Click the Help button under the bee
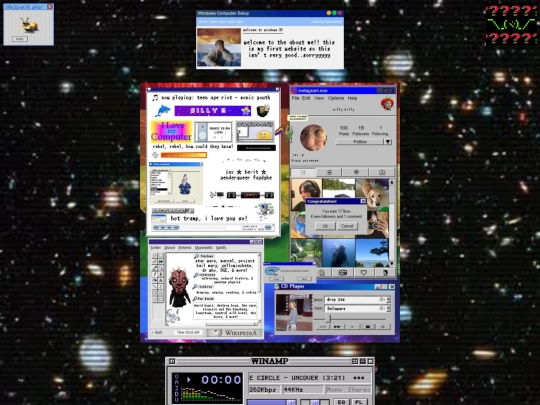Screen dimensions: 540x405 (20, 39)
